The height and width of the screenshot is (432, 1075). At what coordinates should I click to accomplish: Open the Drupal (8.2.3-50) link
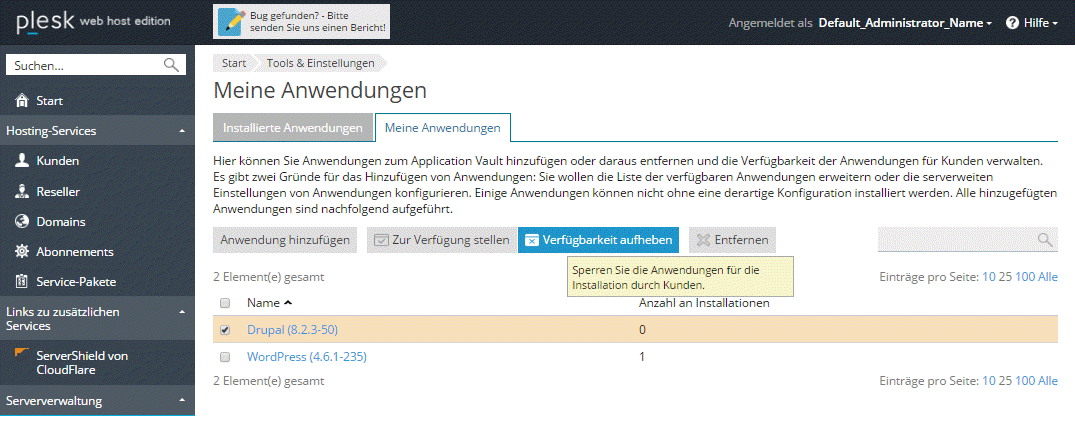click(x=292, y=330)
